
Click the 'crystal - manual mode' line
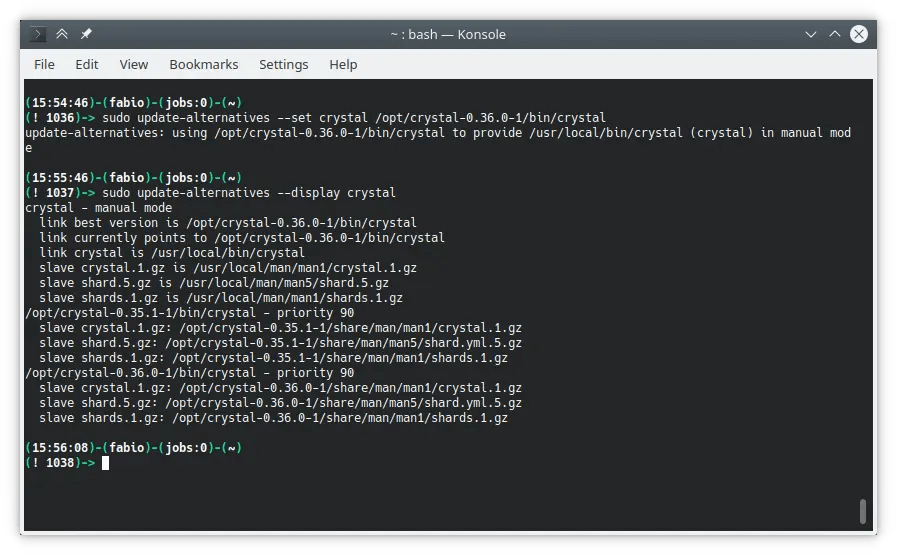click(x=98, y=208)
